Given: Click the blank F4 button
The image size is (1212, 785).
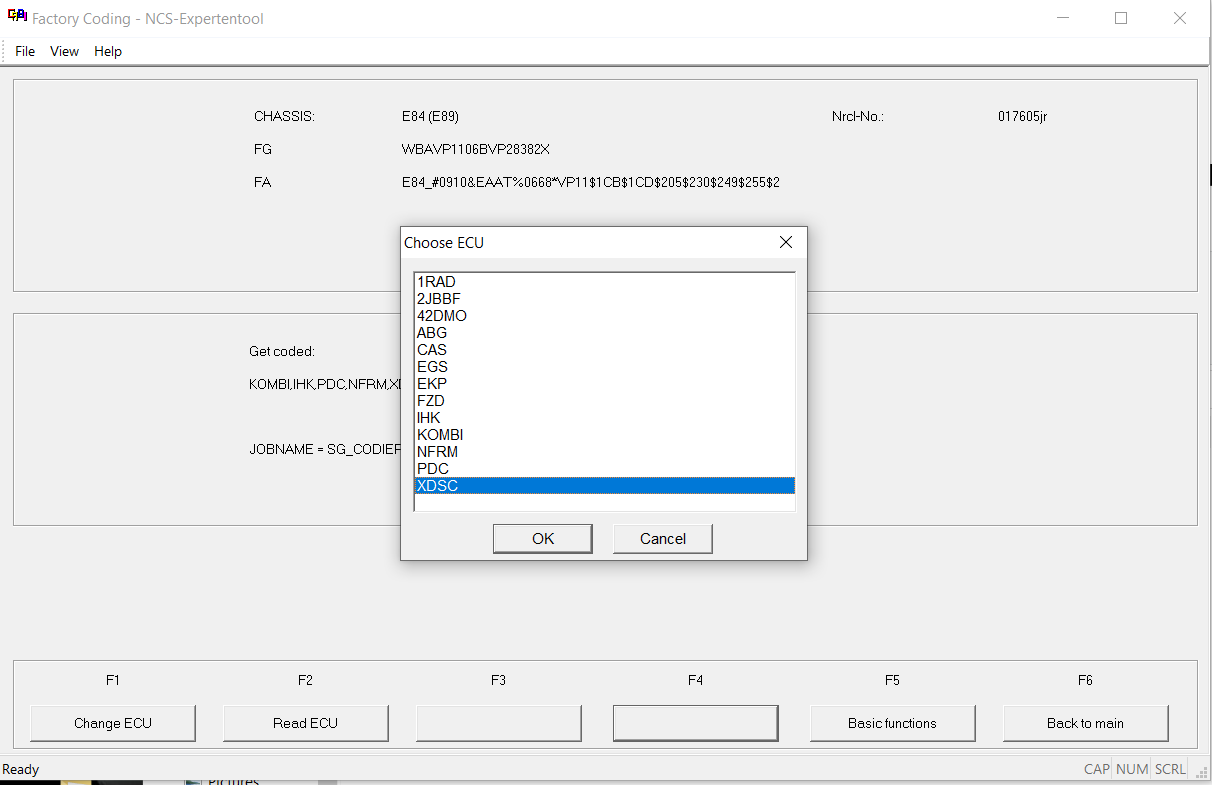Looking at the screenshot, I should pos(696,723).
